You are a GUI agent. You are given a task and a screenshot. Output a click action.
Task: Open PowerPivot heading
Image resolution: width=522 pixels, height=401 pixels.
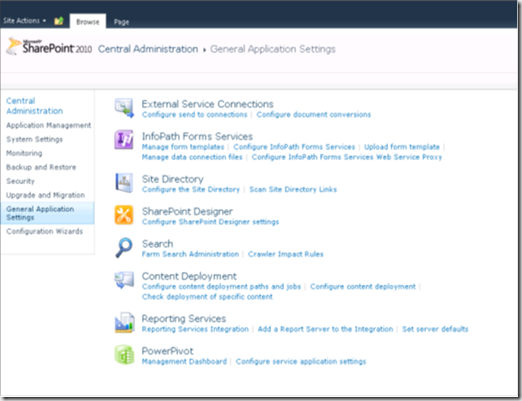click(167, 351)
